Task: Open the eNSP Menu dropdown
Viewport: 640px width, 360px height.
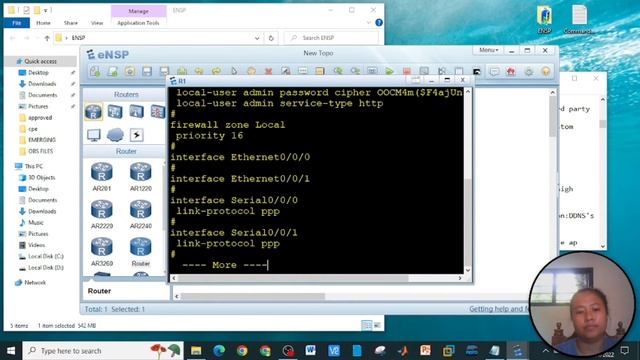Action: pos(488,50)
